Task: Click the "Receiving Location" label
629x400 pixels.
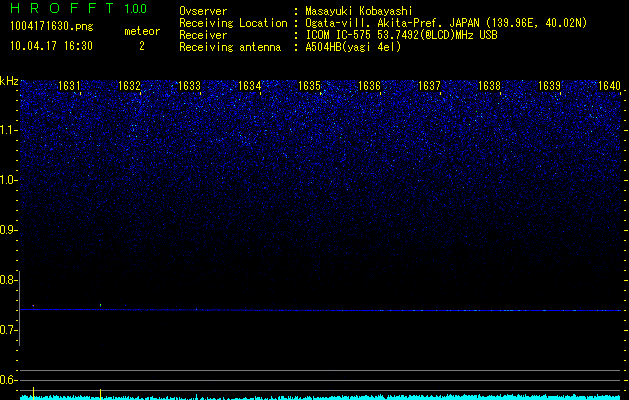Action: pos(233,23)
